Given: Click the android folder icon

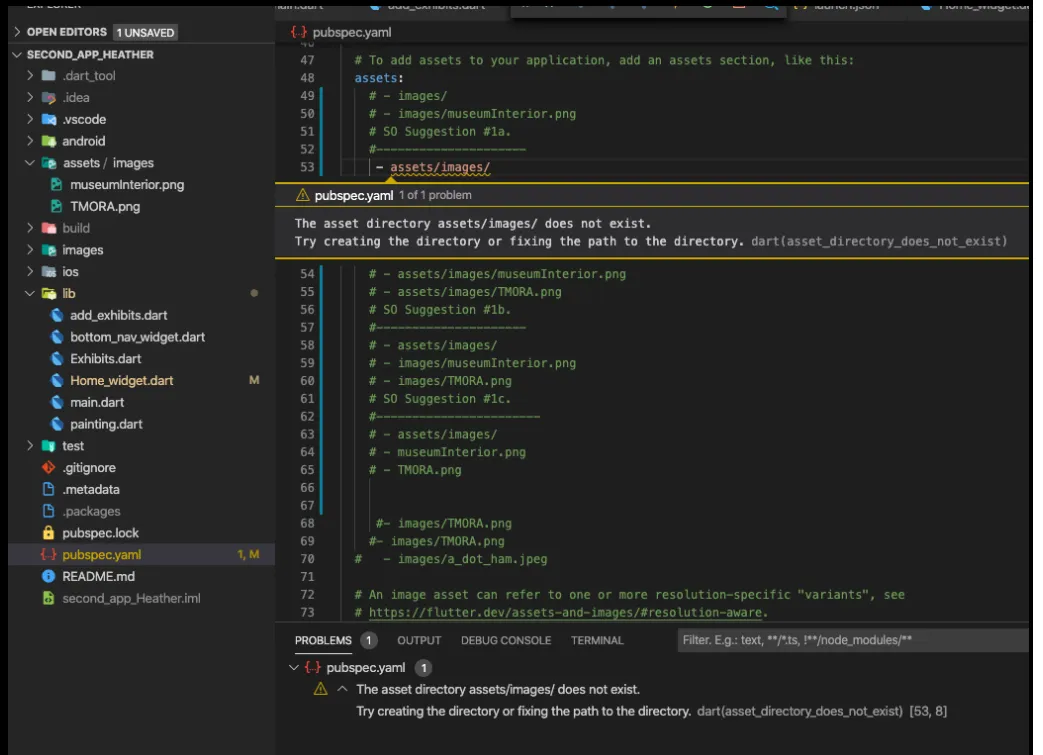Looking at the screenshot, I should coord(49,142).
